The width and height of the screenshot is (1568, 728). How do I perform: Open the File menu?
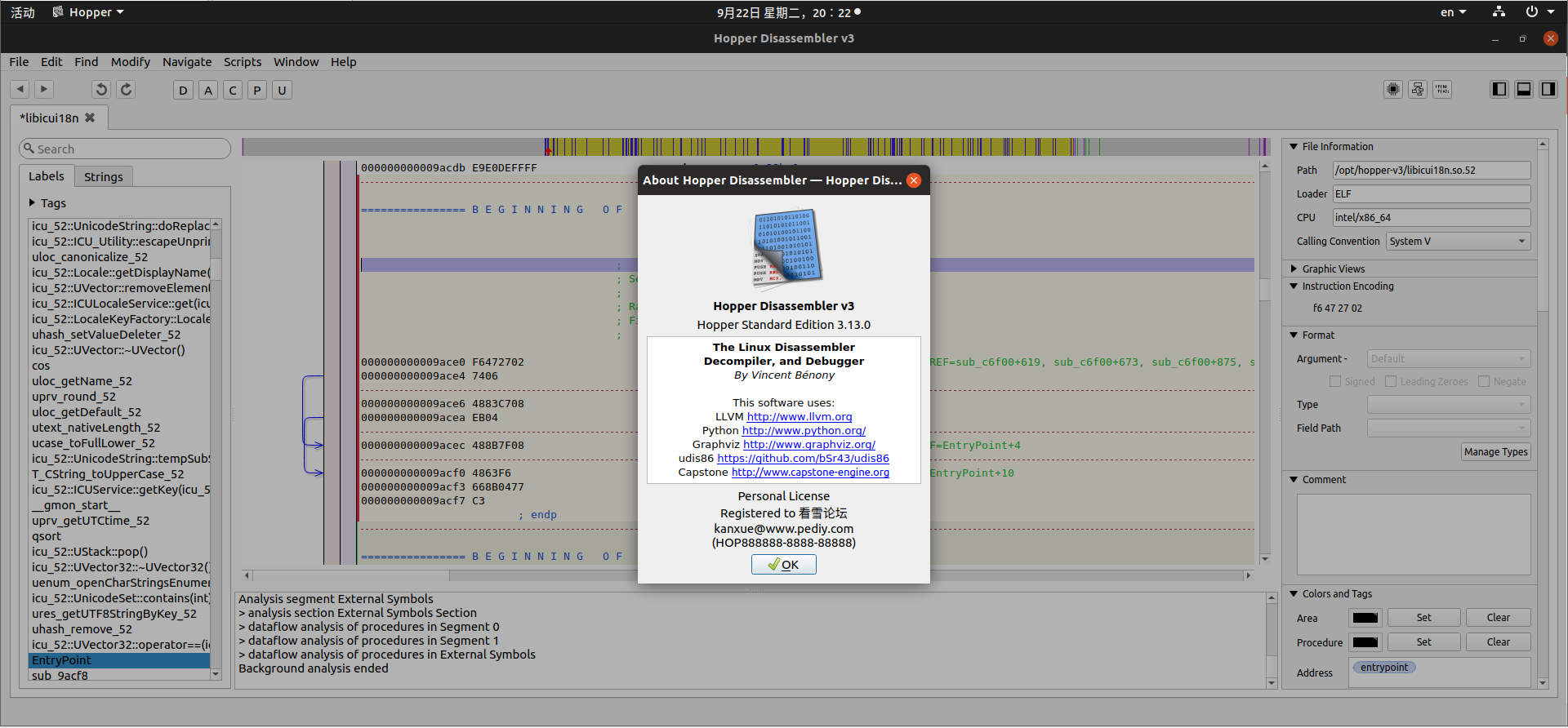pyautogui.click(x=19, y=62)
